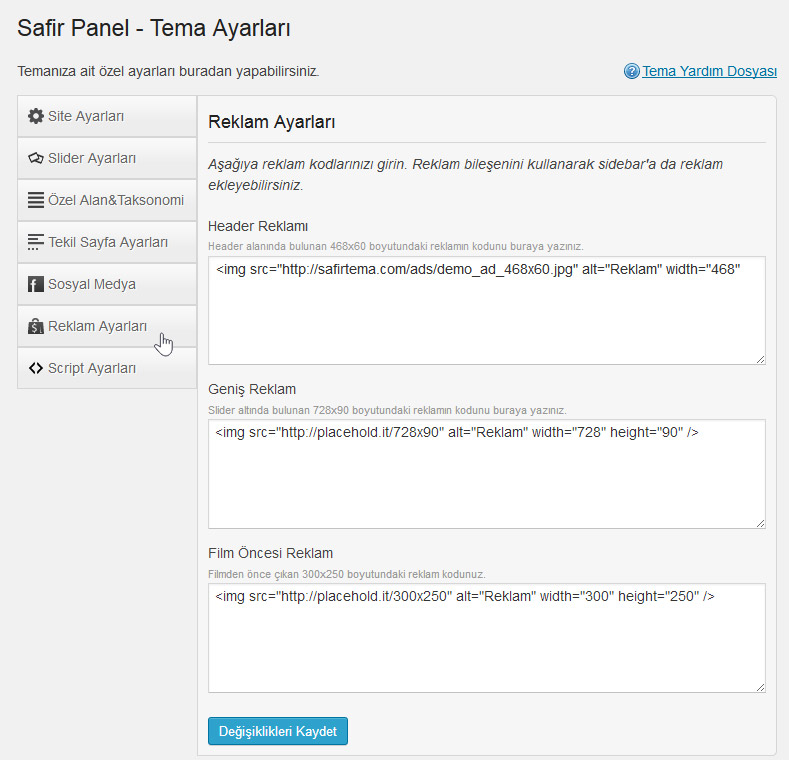Click the shopping bag icon beside Reklam Ayarları
The image size is (789, 760).
tap(36, 326)
